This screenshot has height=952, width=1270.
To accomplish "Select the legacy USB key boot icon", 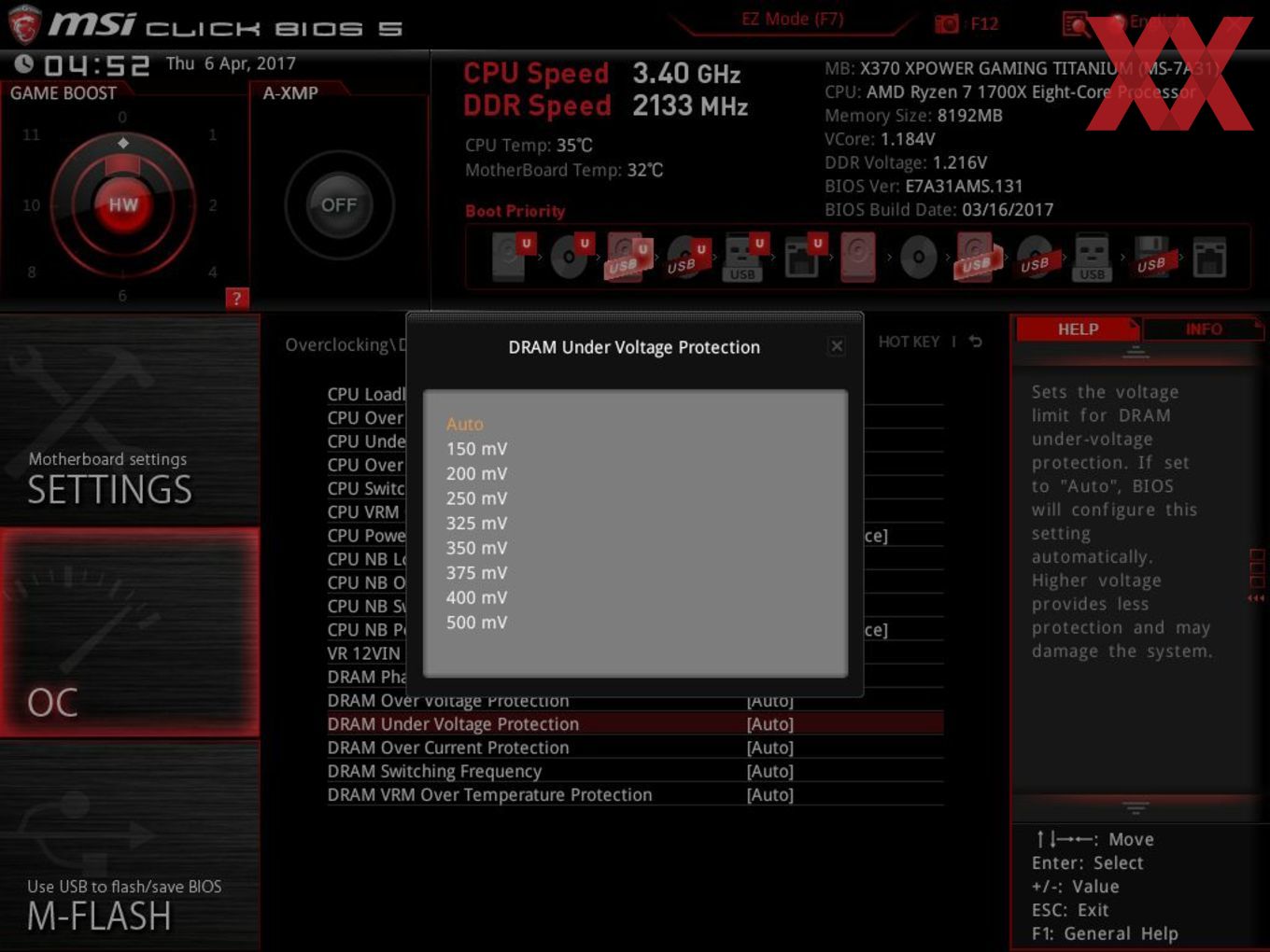I will 1092,257.
